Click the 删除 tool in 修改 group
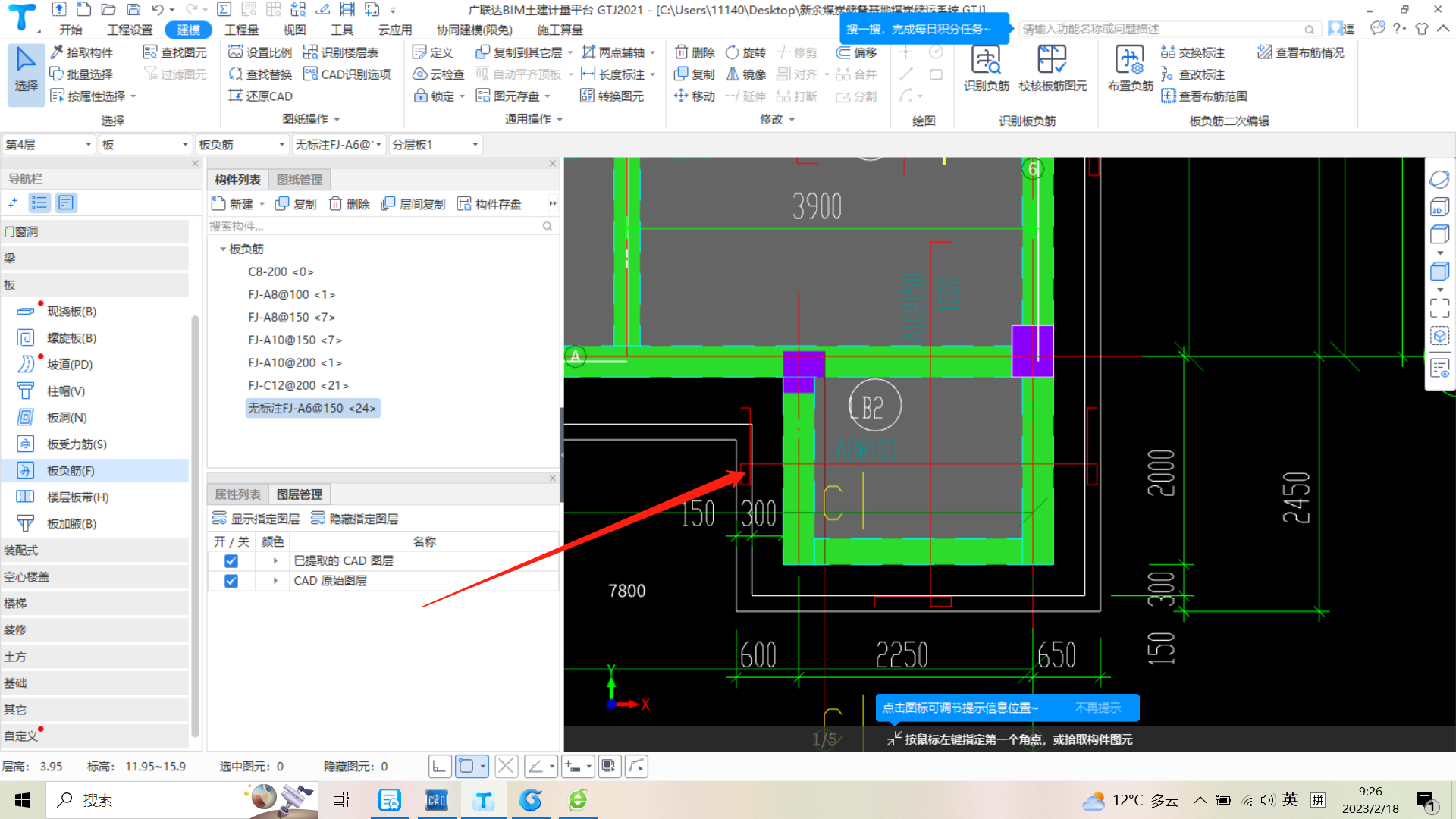The width and height of the screenshot is (1456, 819). (x=695, y=52)
